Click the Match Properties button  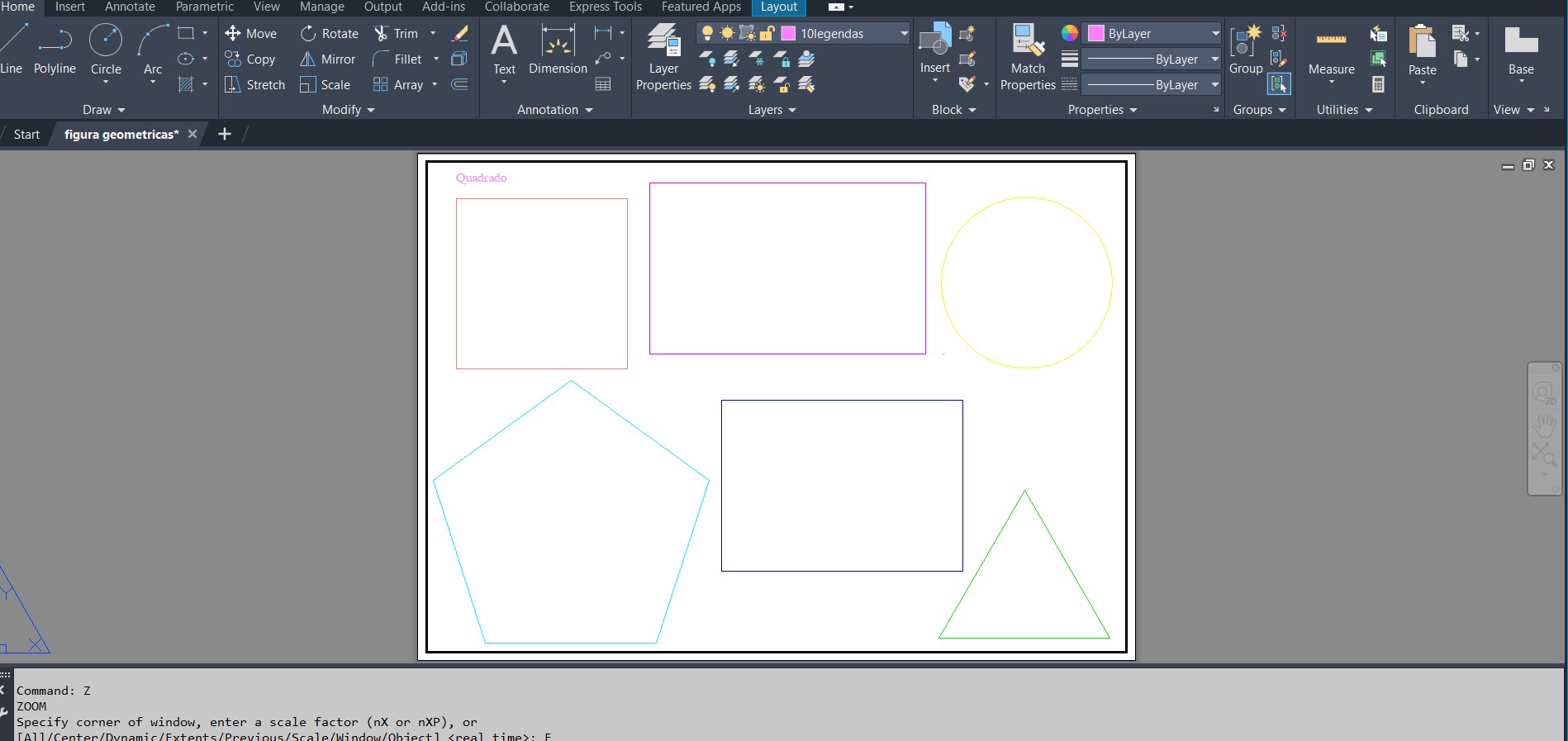click(1028, 56)
